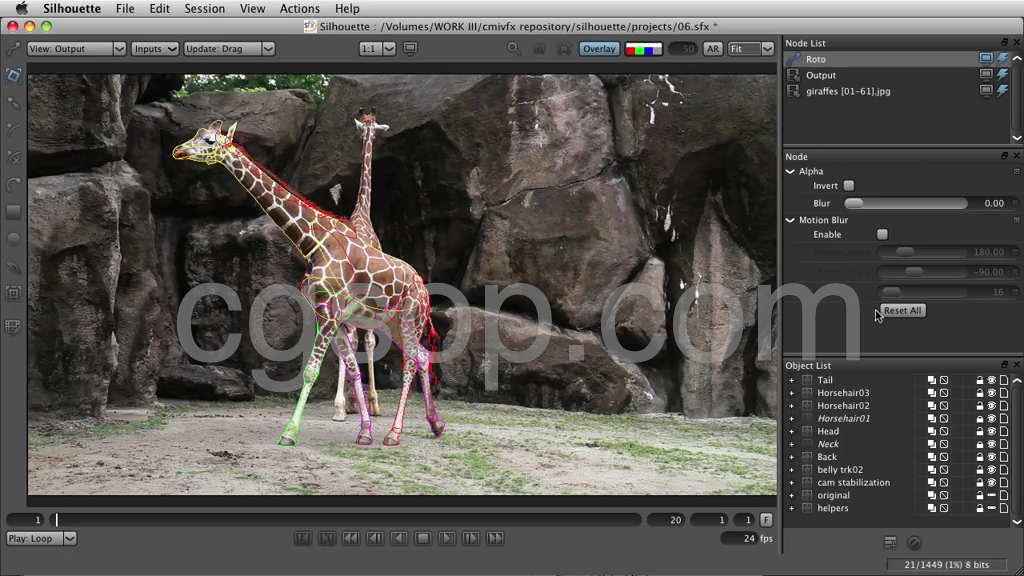
Task: Expand the Horsehair03 layer in Object List
Action: click(x=791, y=393)
